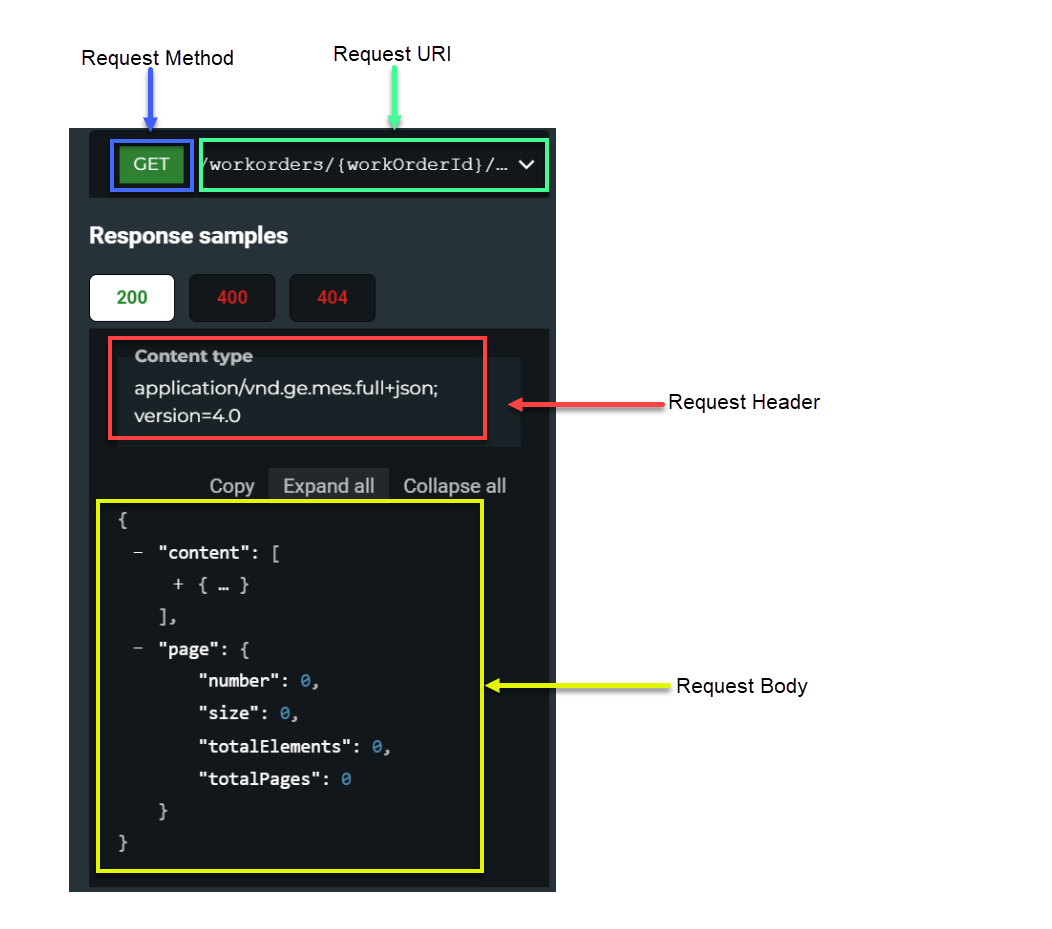The height and width of the screenshot is (929, 1052).
Task: Click Collapse all in the sample toolbar
Action: [455, 486]
